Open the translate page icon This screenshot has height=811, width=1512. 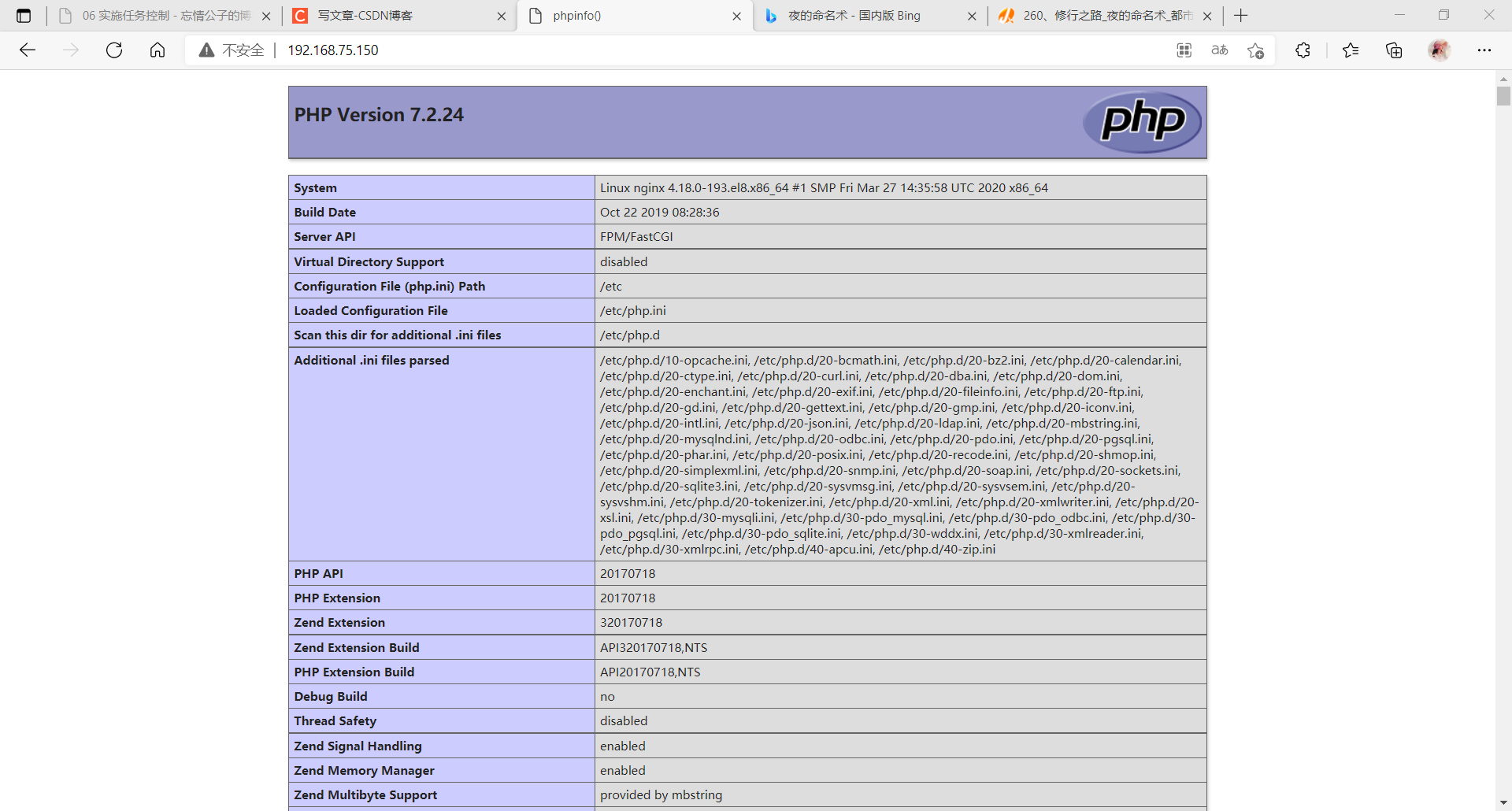pyautogui.click(x=1220, y=50)
